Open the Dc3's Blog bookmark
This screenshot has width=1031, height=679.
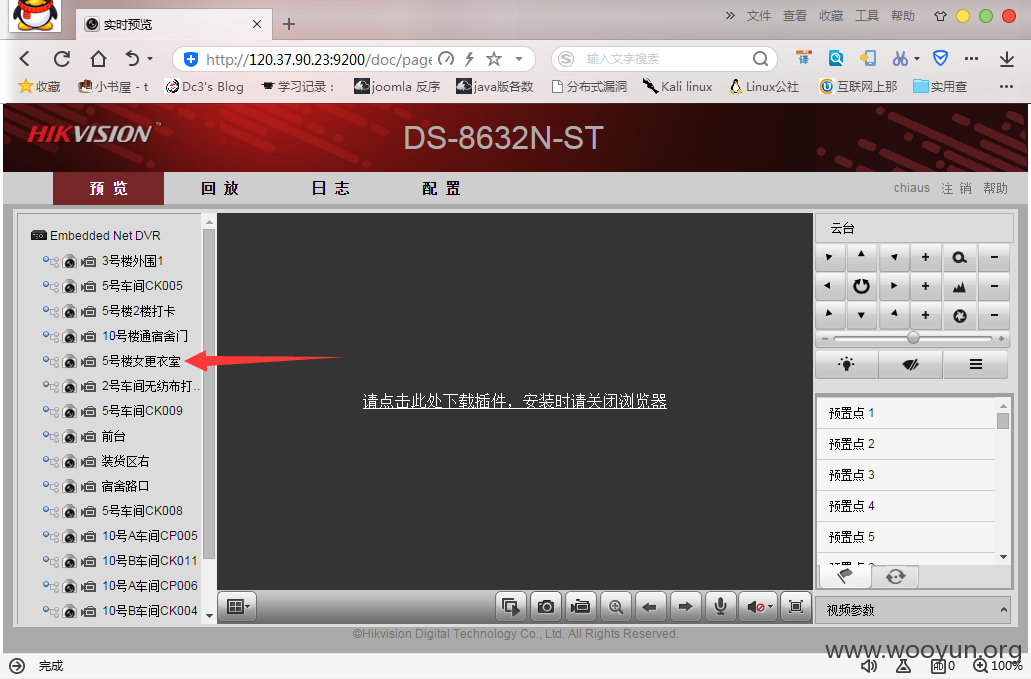204,86
